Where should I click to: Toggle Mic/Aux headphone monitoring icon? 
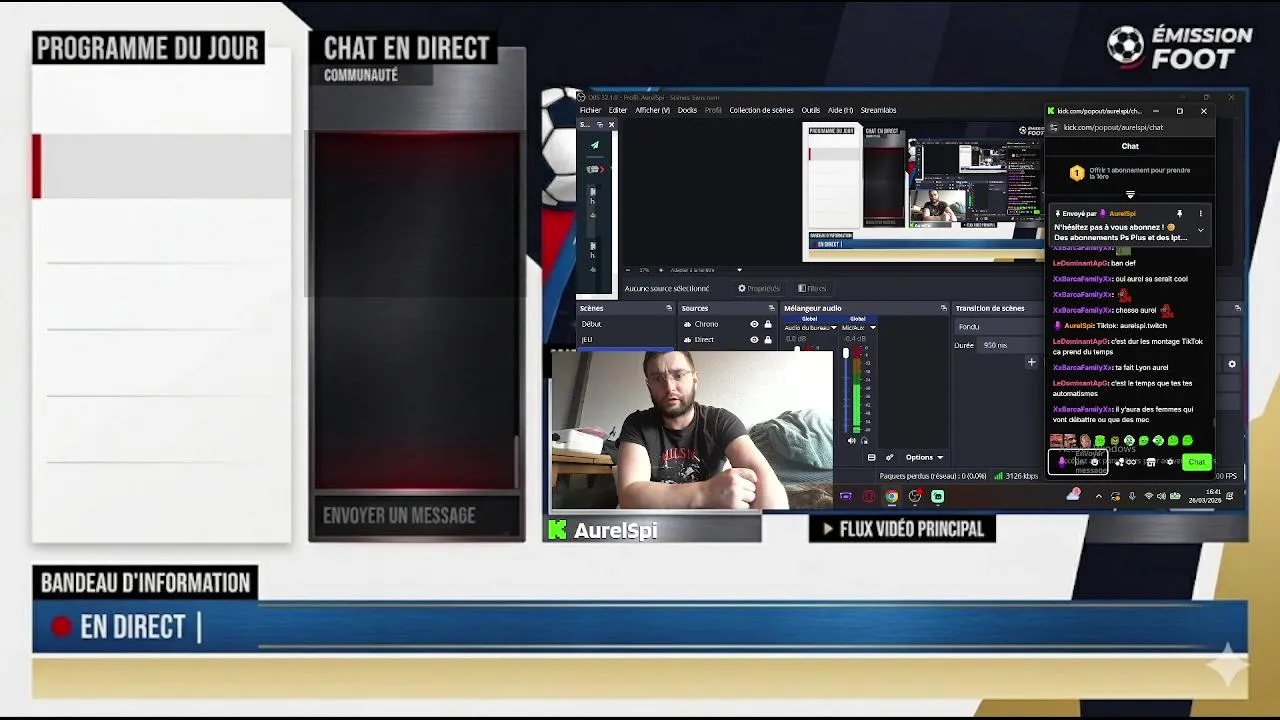864,440
